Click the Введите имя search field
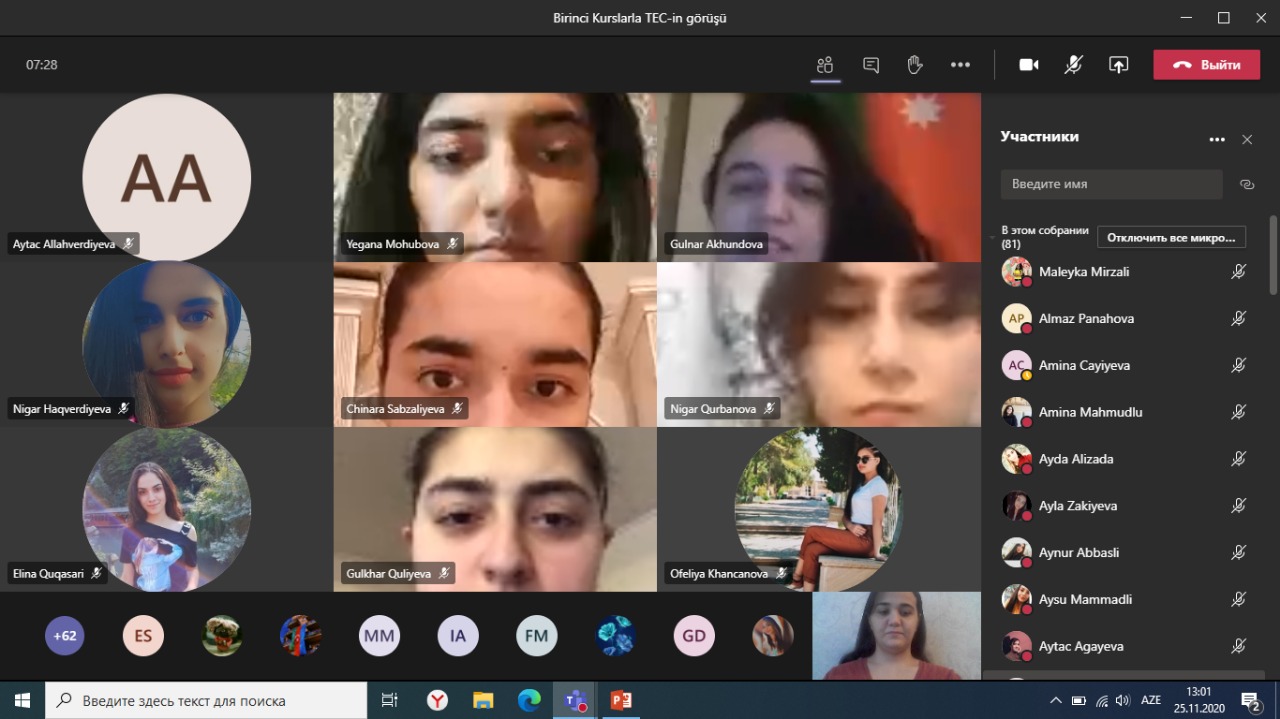This screenshot has width=1280, height=719. (1111, 184)
